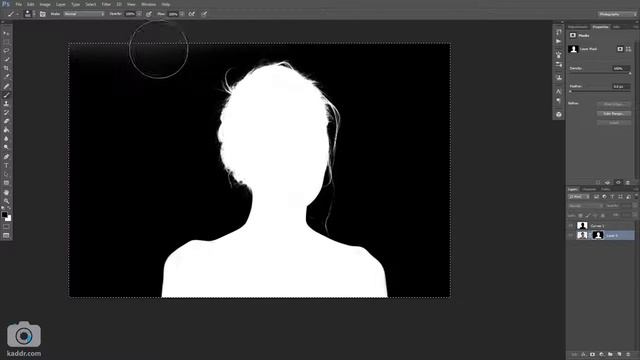This screenshot has width=640, height=360.
Task: Select the Brush tool in left toolbar
Action: coord(6,95)
